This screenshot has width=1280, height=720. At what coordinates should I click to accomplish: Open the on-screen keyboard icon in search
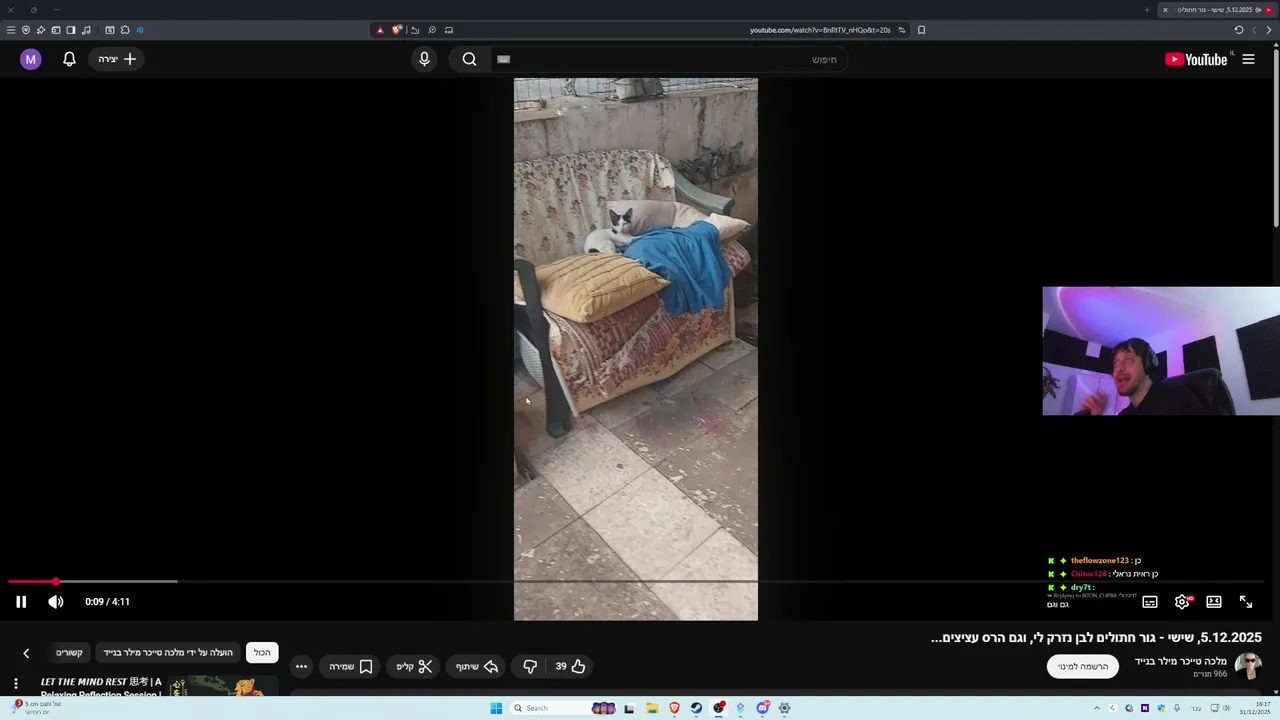504,59
